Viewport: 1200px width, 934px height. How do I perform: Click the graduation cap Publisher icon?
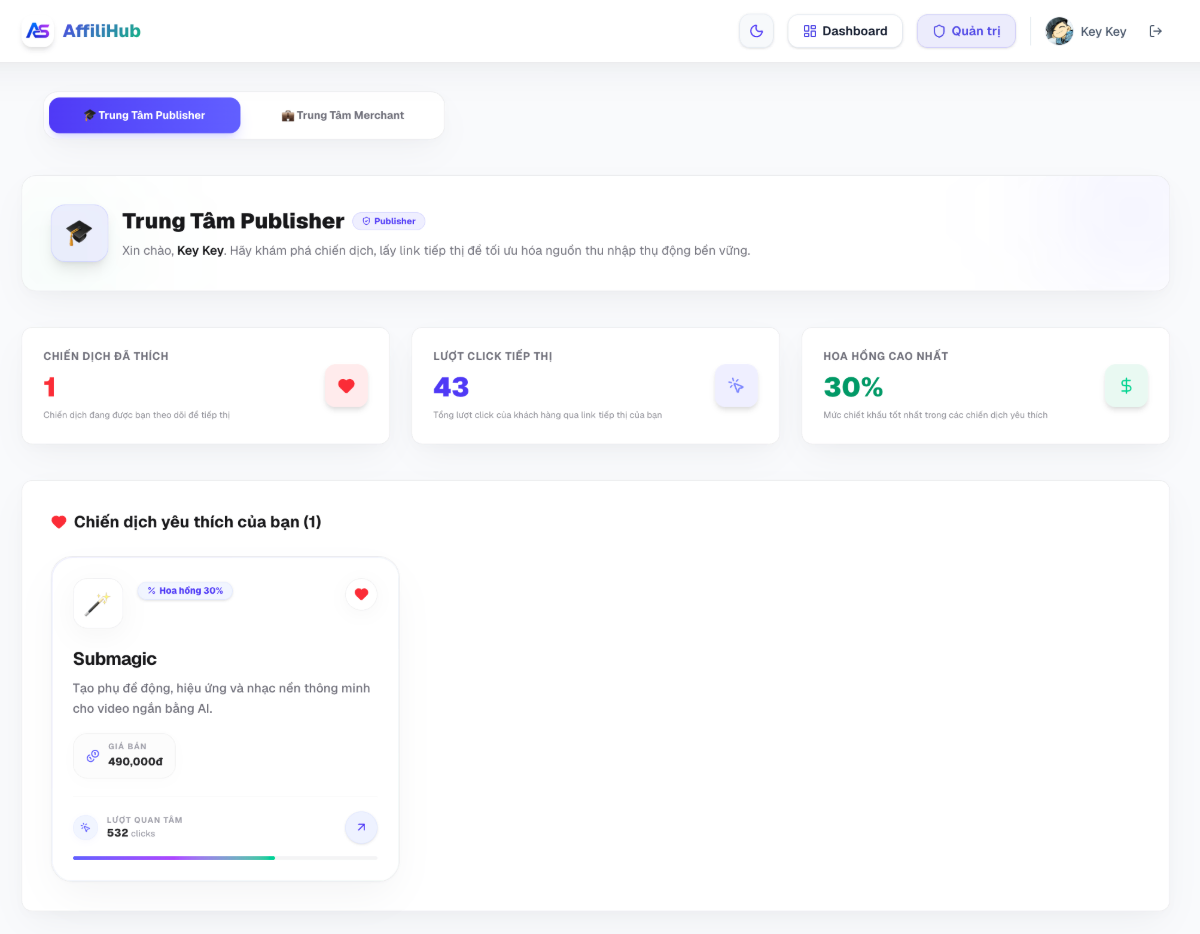[80, 233]
